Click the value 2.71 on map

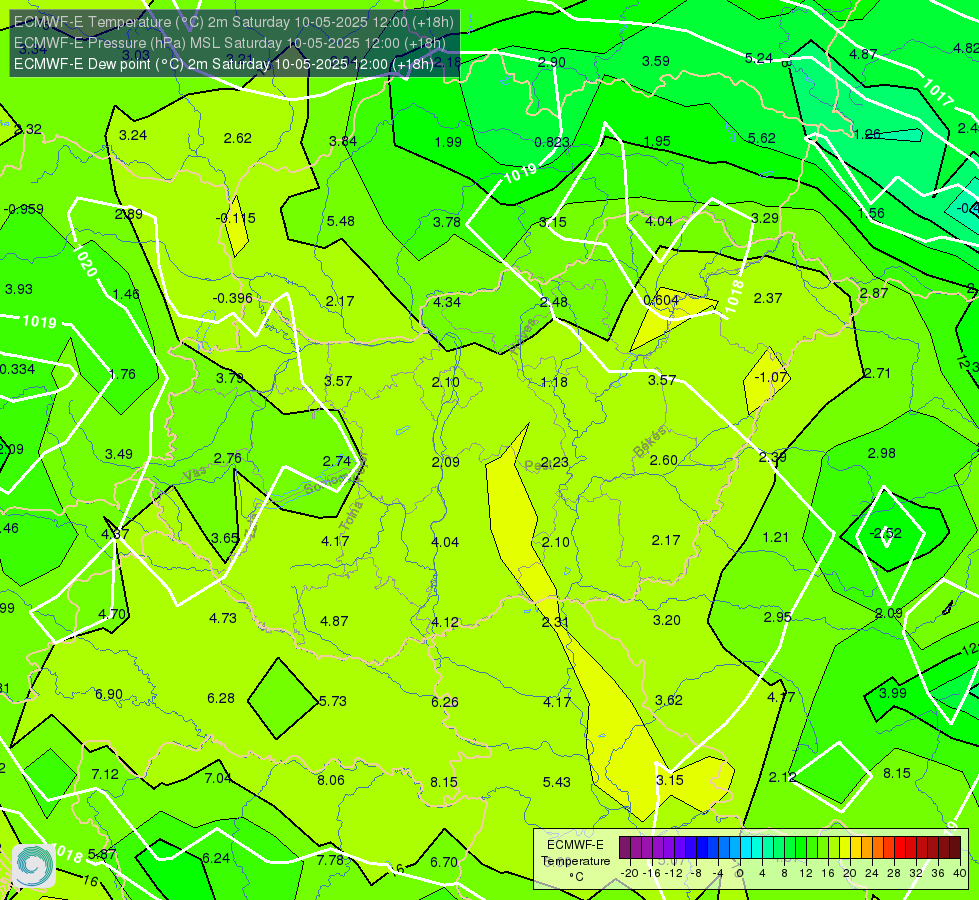[877, 373]
